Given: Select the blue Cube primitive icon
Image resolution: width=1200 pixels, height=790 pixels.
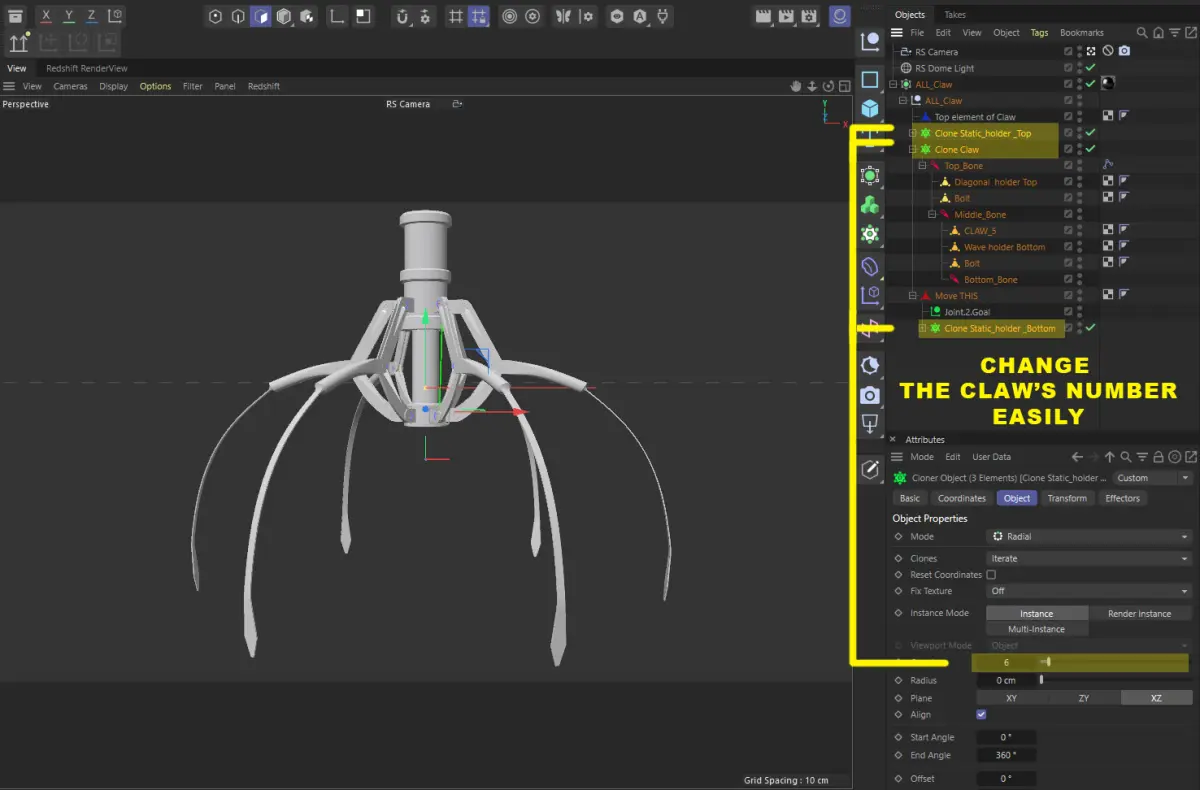Looking at the screenshot, I should click(x=870, y=108).
